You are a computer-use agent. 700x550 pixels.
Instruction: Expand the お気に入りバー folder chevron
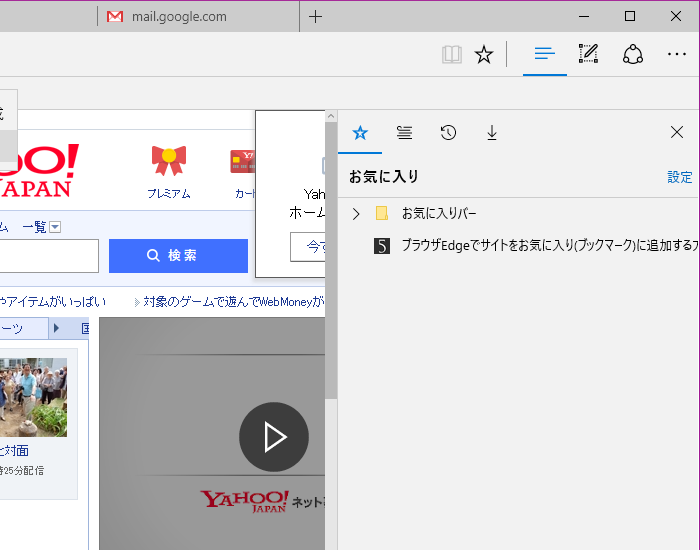(356, 214)
